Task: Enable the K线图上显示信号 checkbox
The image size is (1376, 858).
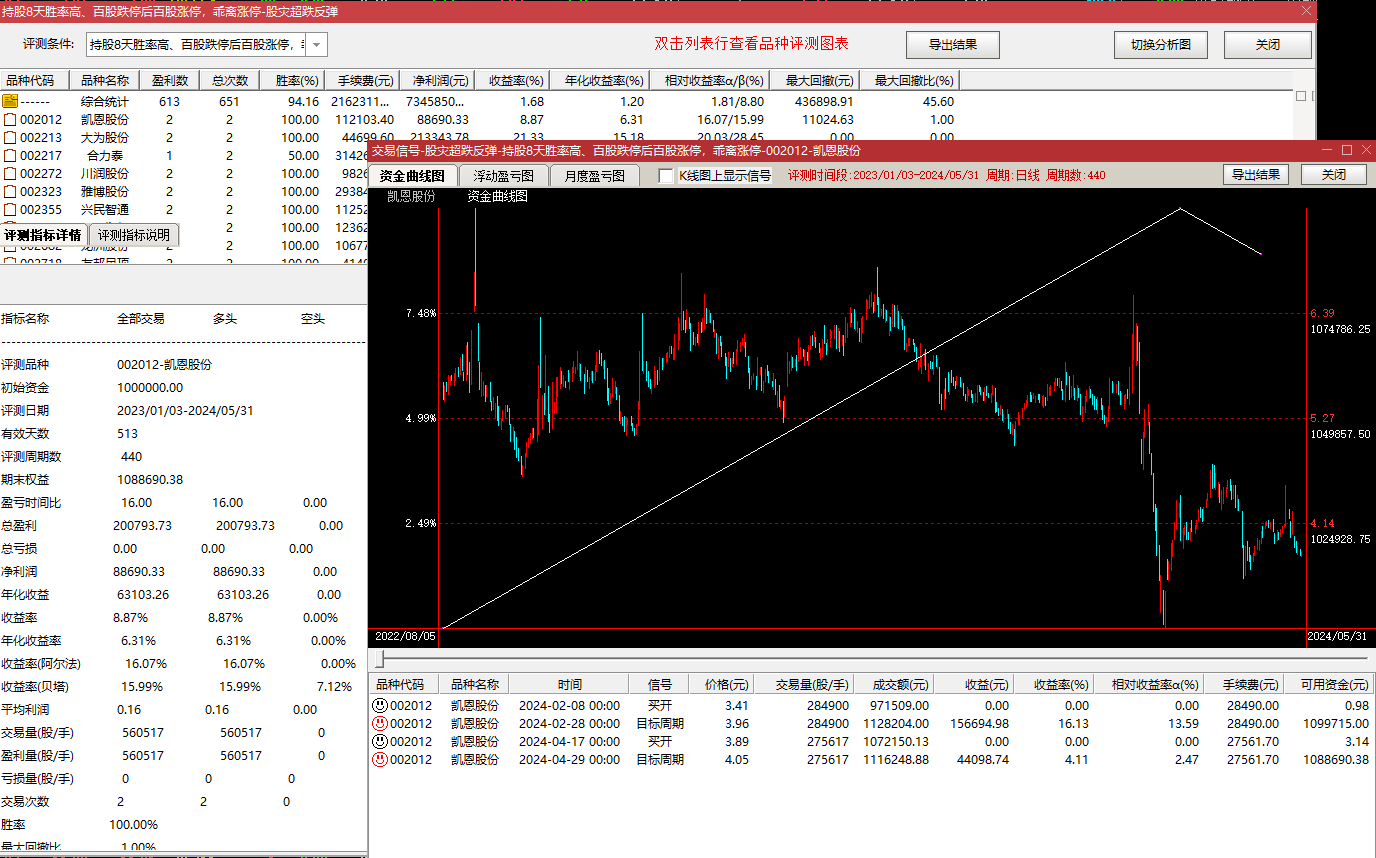Action: [667, 176]
